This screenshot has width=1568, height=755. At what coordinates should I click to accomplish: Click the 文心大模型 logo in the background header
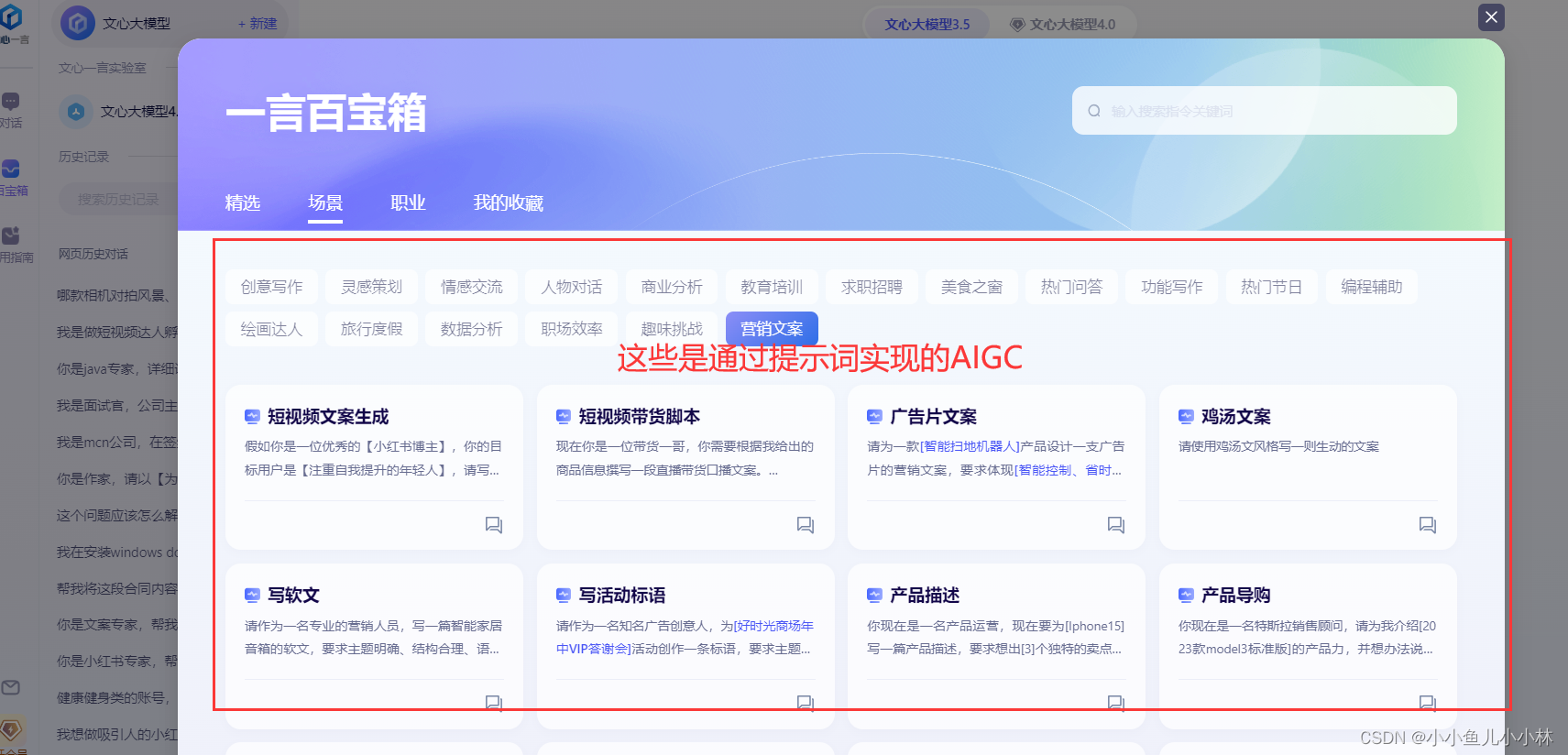tap(77, 23)
